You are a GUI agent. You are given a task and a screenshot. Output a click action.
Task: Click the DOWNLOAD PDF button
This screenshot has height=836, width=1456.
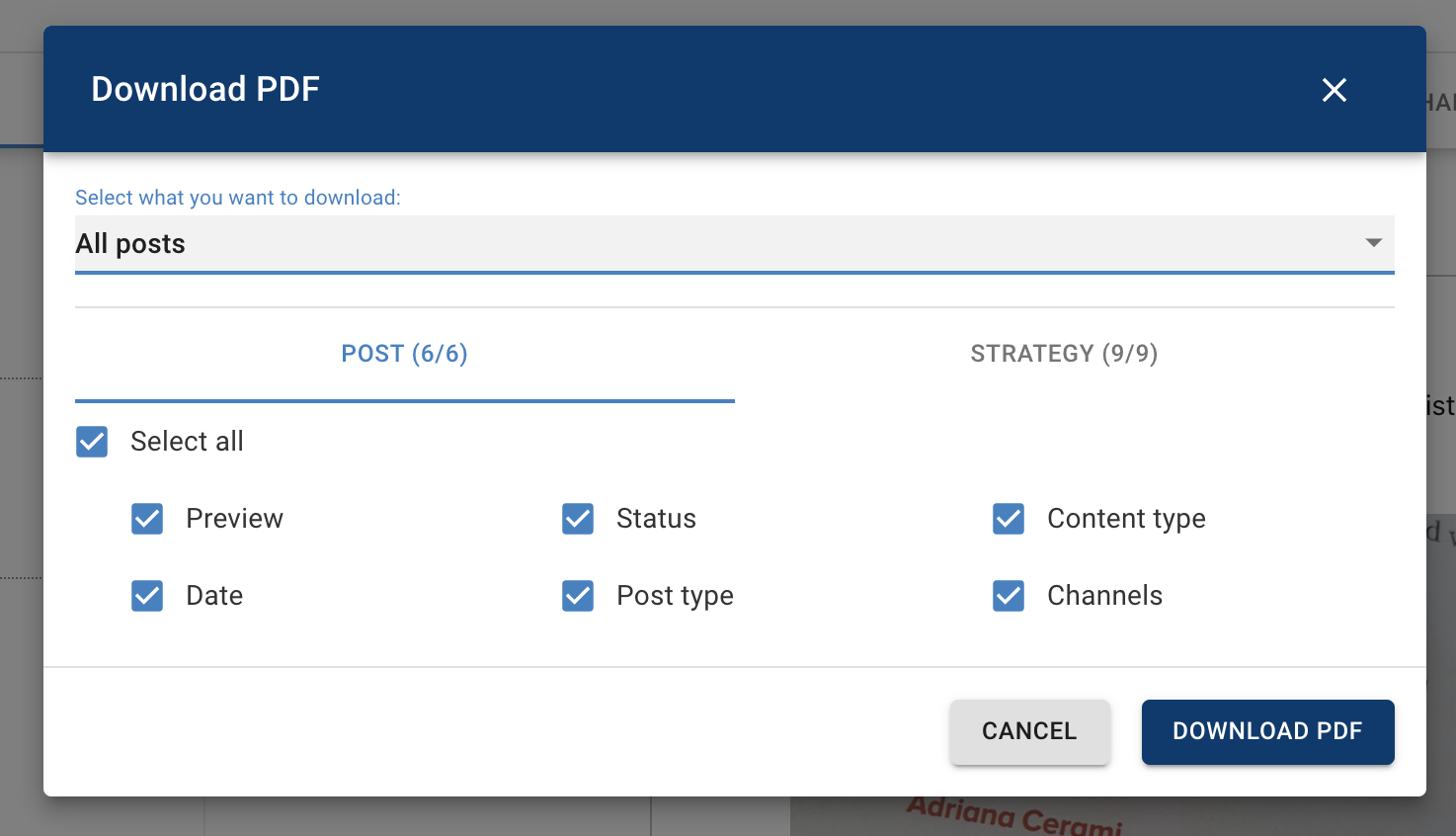tap(1267, 731)
